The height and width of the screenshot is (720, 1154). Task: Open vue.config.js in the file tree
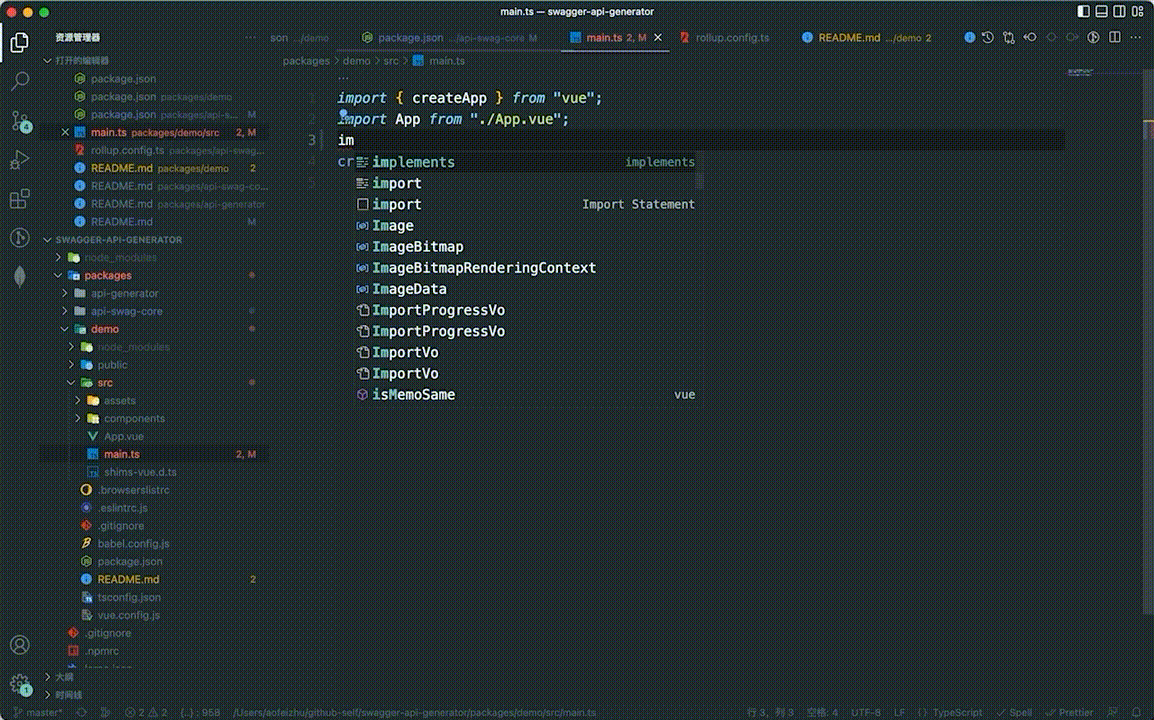(129, 615)
